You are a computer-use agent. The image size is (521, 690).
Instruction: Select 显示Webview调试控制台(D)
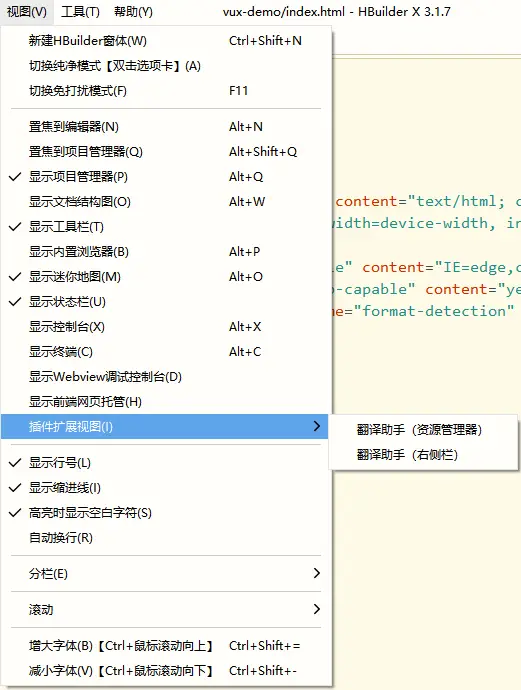point(165,377)
